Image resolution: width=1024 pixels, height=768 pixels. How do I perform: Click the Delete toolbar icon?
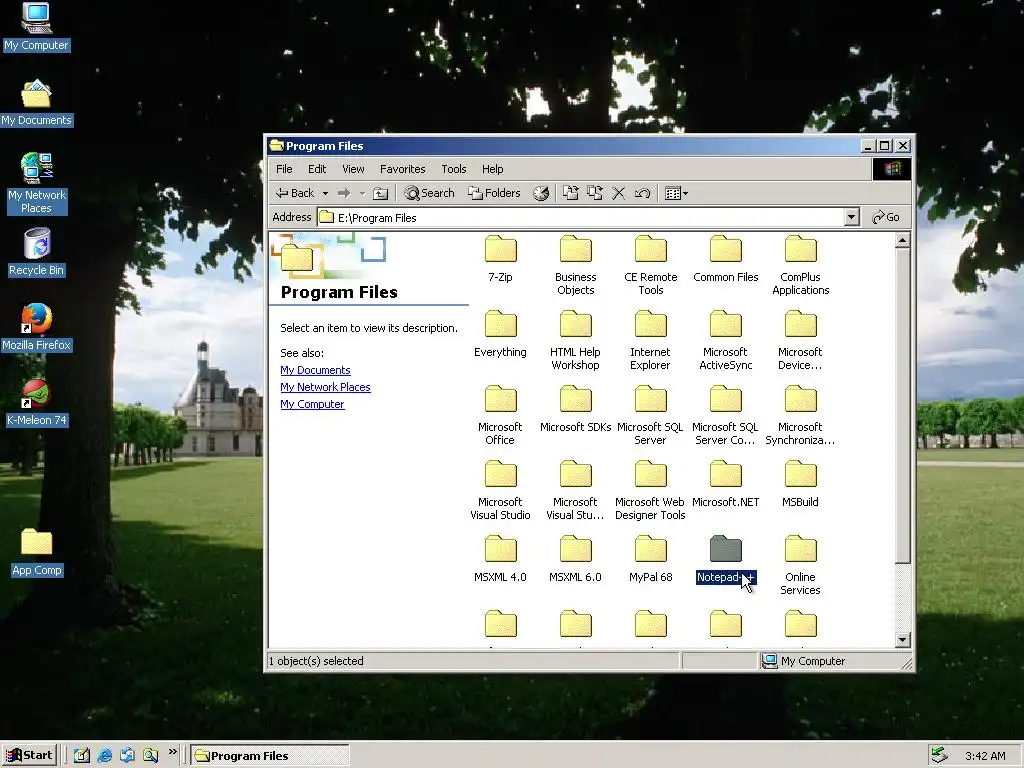618,193
